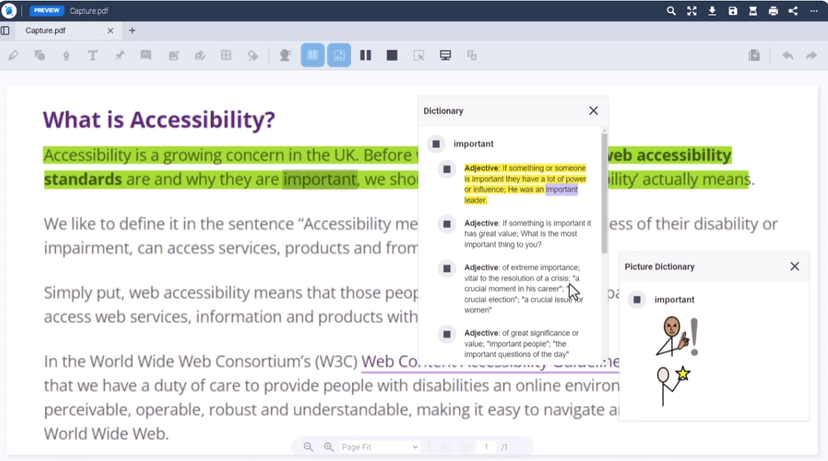Click the exclamation picture symbol for important
Screen dimensions: 828x461
678,336
